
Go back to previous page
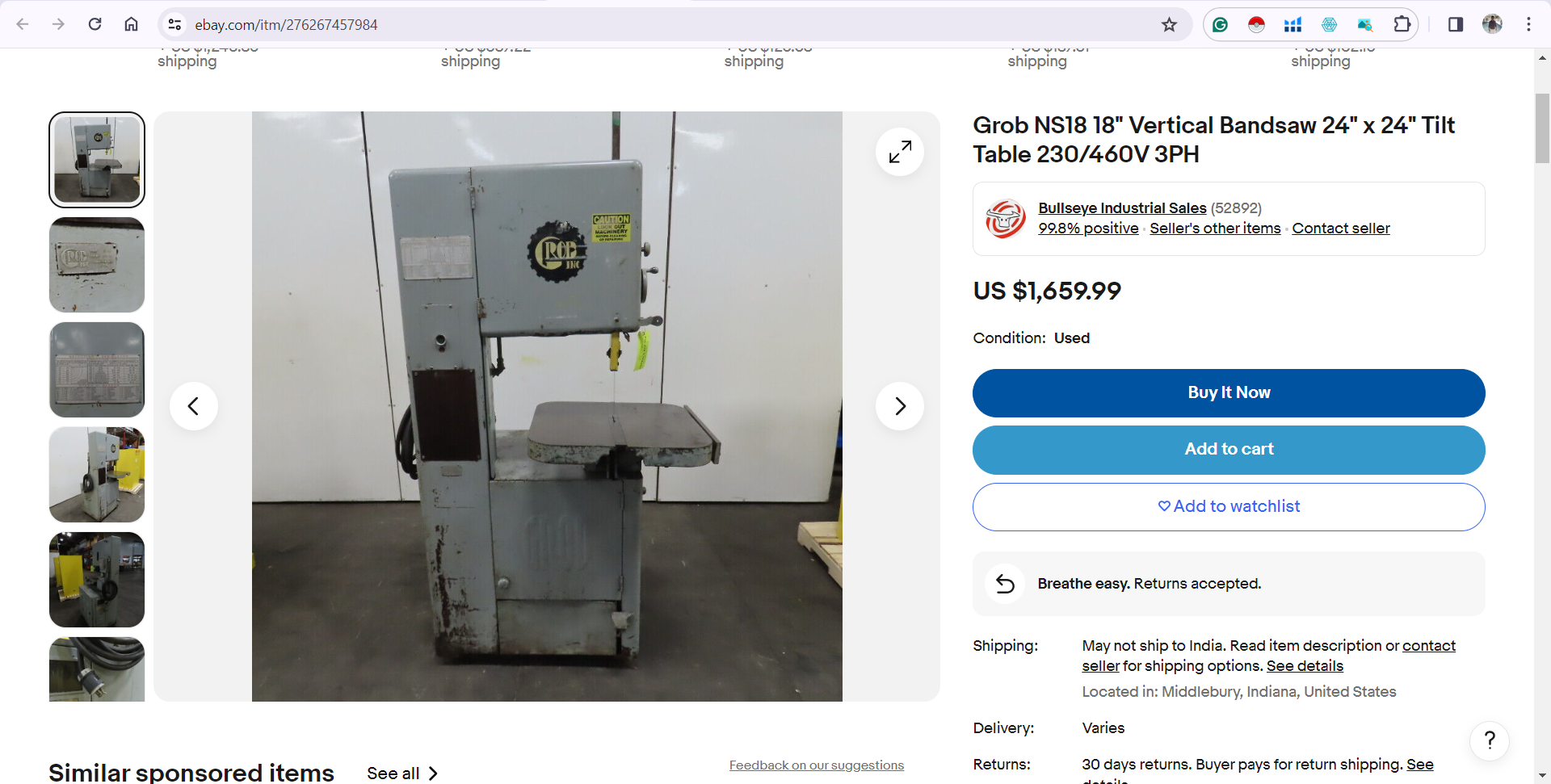pos(23,24)
